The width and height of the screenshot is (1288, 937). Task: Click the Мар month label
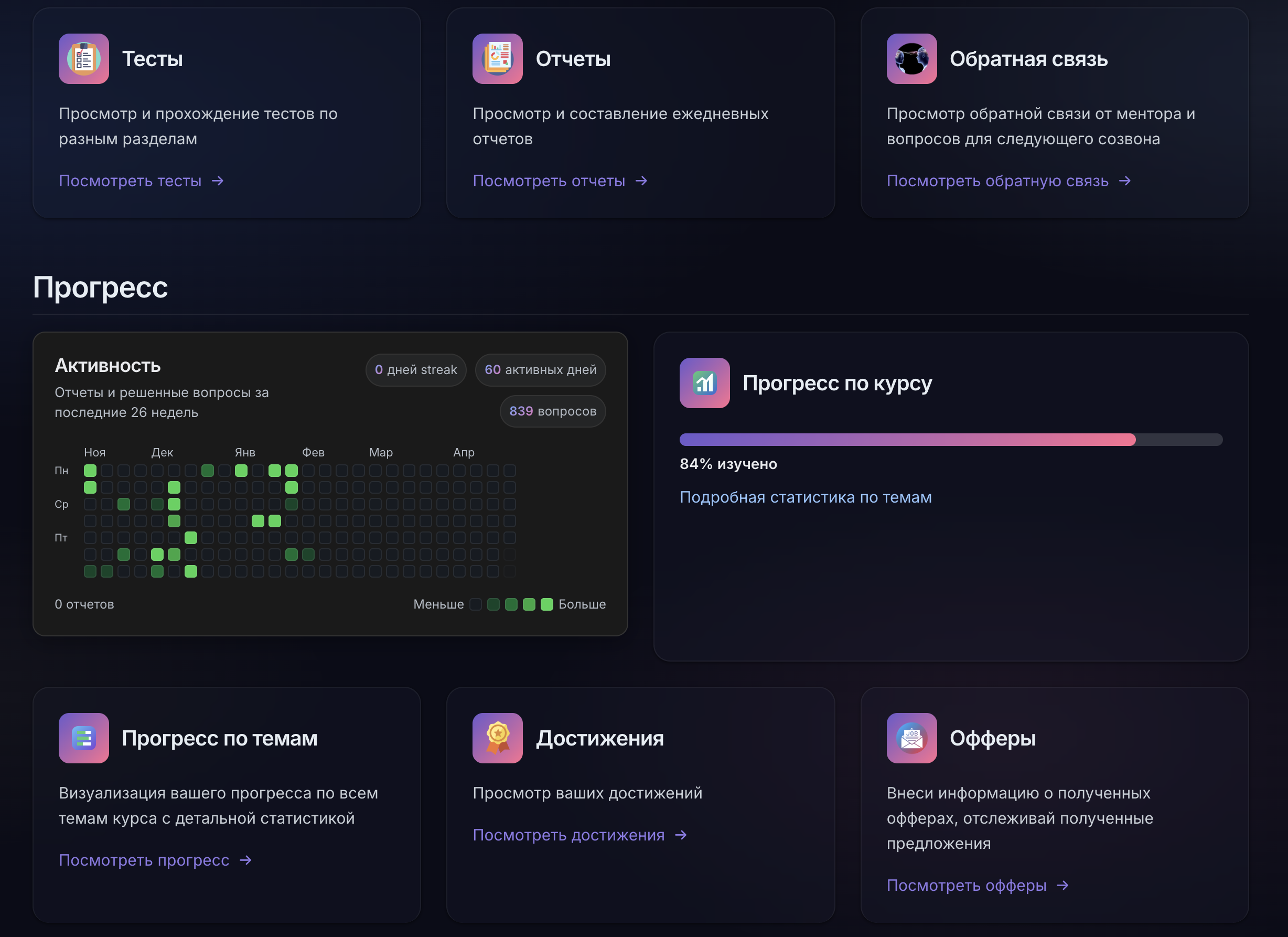[x=381, y=453]
